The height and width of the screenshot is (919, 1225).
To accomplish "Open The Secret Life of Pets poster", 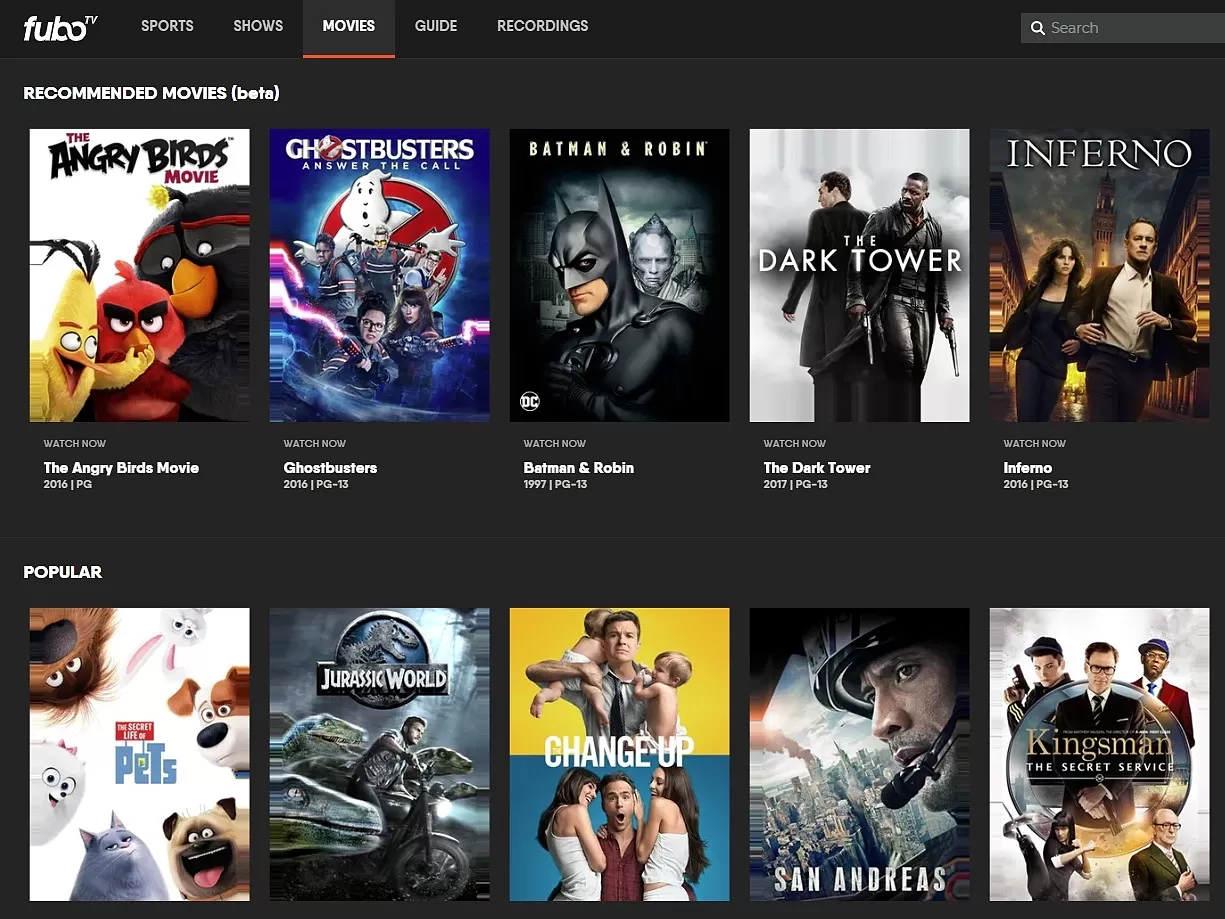I will pyautogui.click(x=140, y=754).
